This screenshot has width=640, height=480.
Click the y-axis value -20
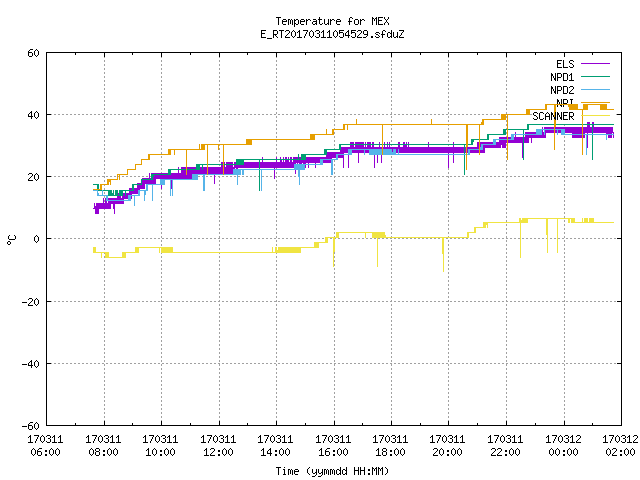coord(31,302)
